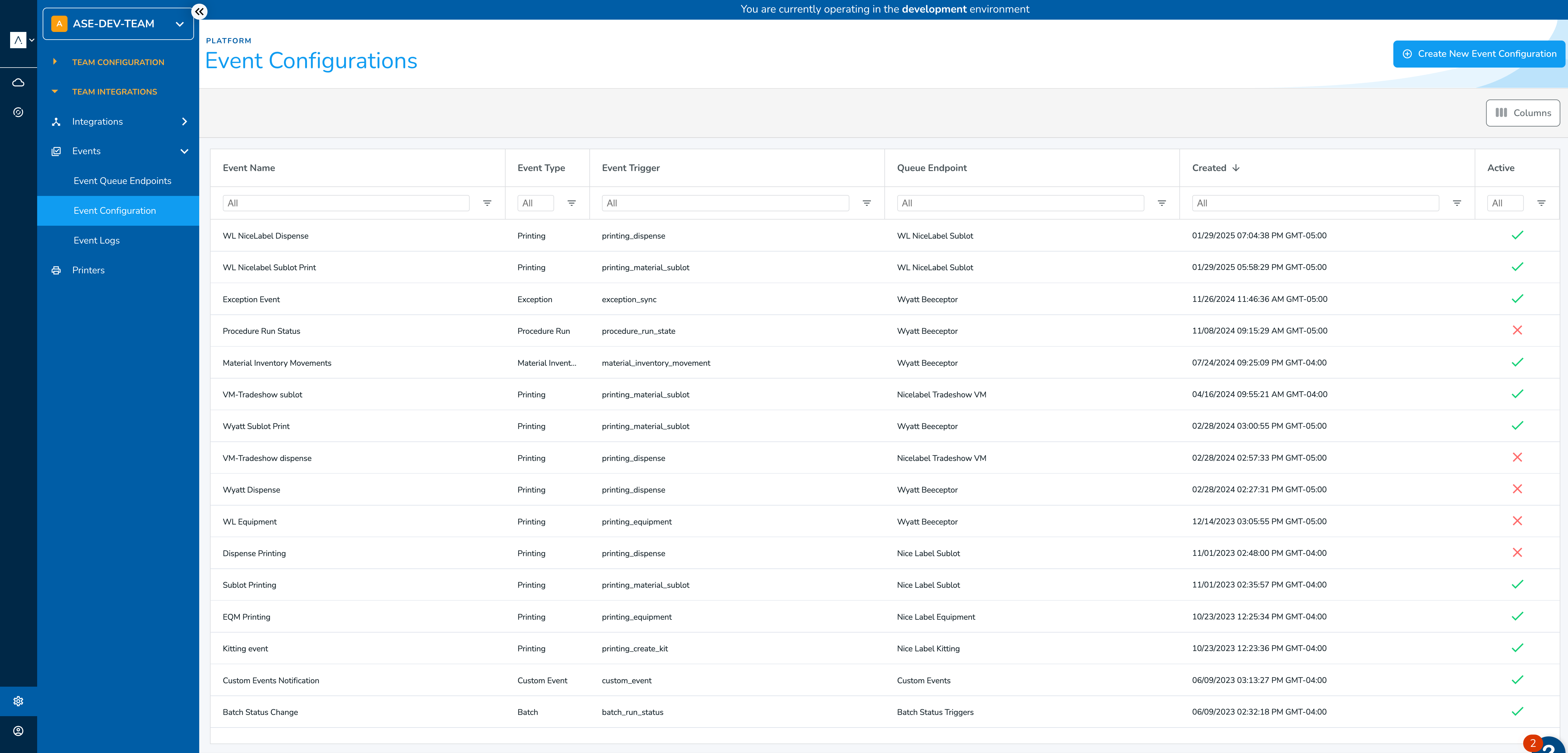Open user profile icon at bottom left
The height and width of the screenshot is (753, 1568).
18,731
